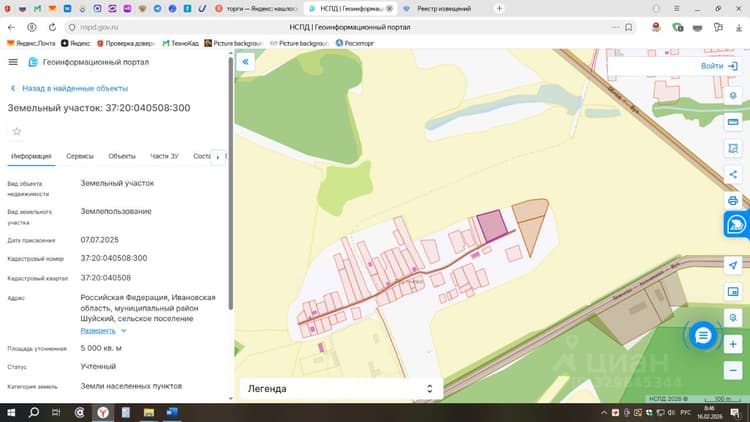The width and height of the screenshot is (750, 422).
Task: Switch to the Части ЗУ tab
Action: tap(164, 156)
